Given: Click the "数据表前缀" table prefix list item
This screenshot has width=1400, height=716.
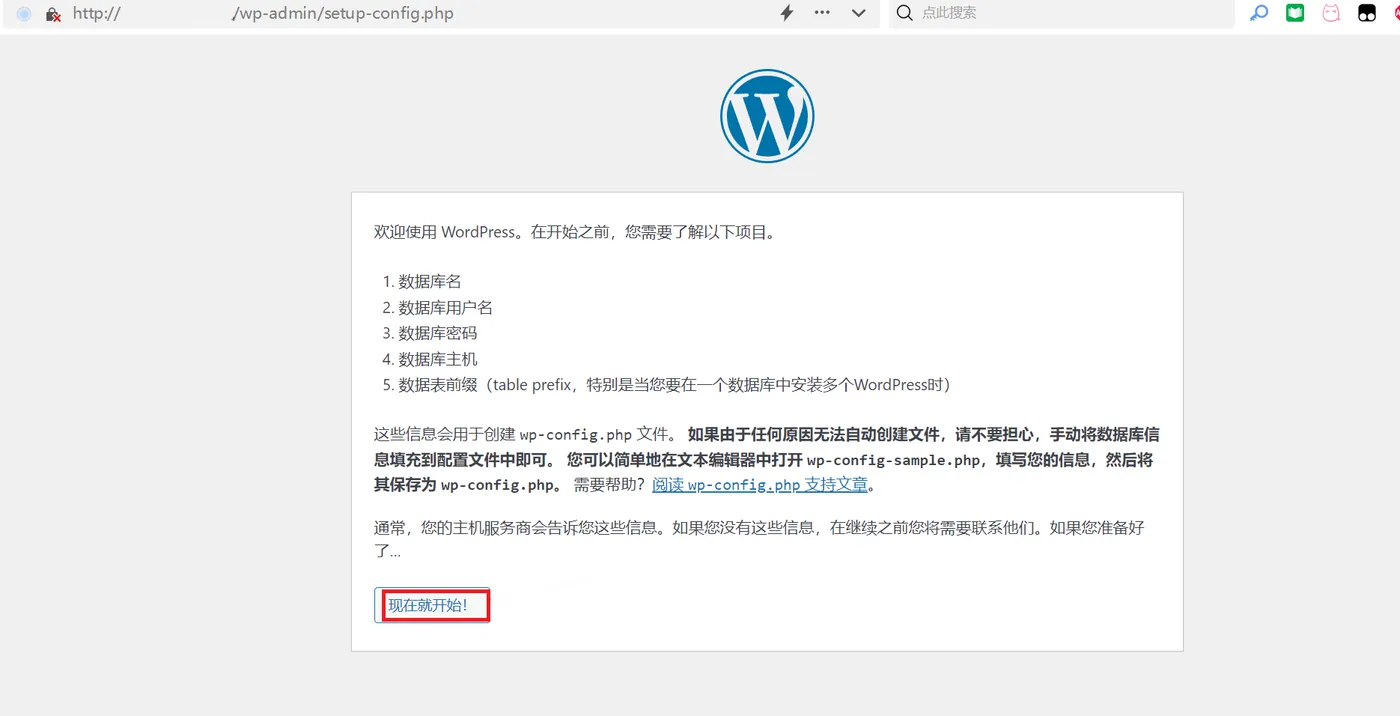Looking at the screenshot, I should 674,385.
